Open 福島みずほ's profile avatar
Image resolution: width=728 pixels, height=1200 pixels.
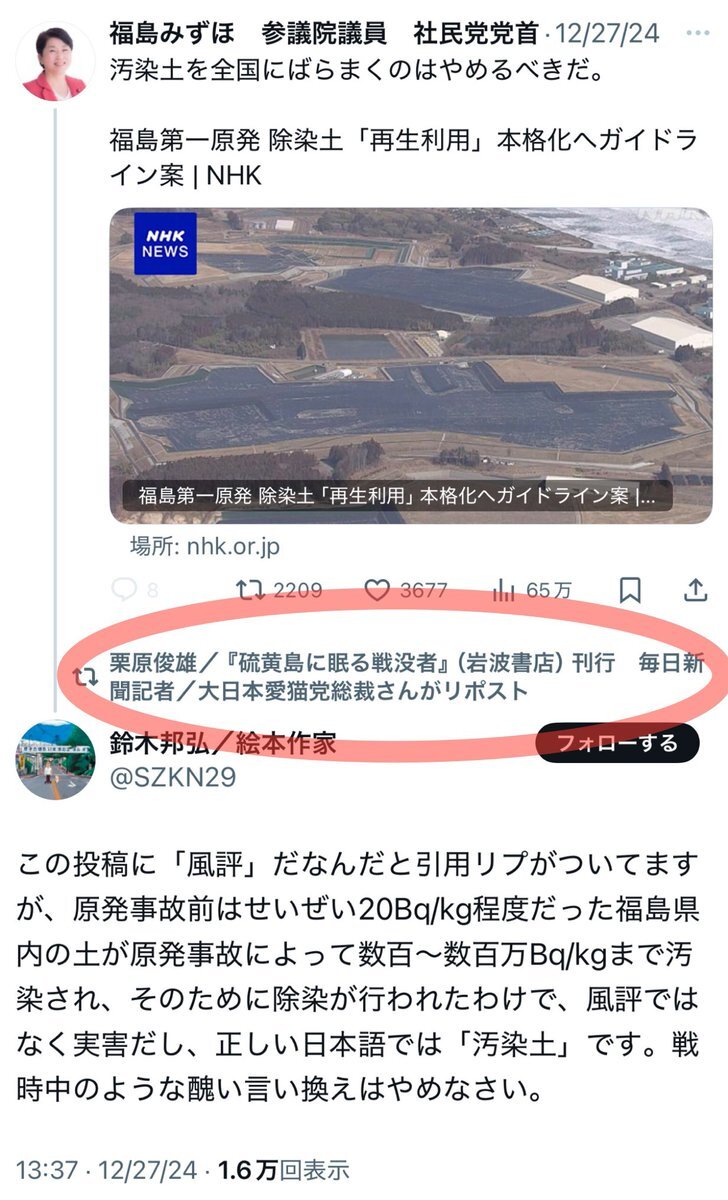(x=54, y=59)
